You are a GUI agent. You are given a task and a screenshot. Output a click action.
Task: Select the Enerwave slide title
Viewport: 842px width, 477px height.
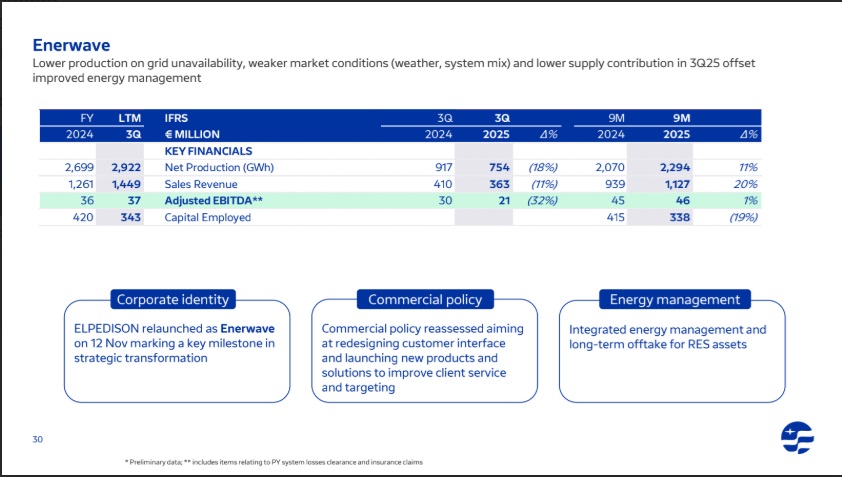click(70, 45)
